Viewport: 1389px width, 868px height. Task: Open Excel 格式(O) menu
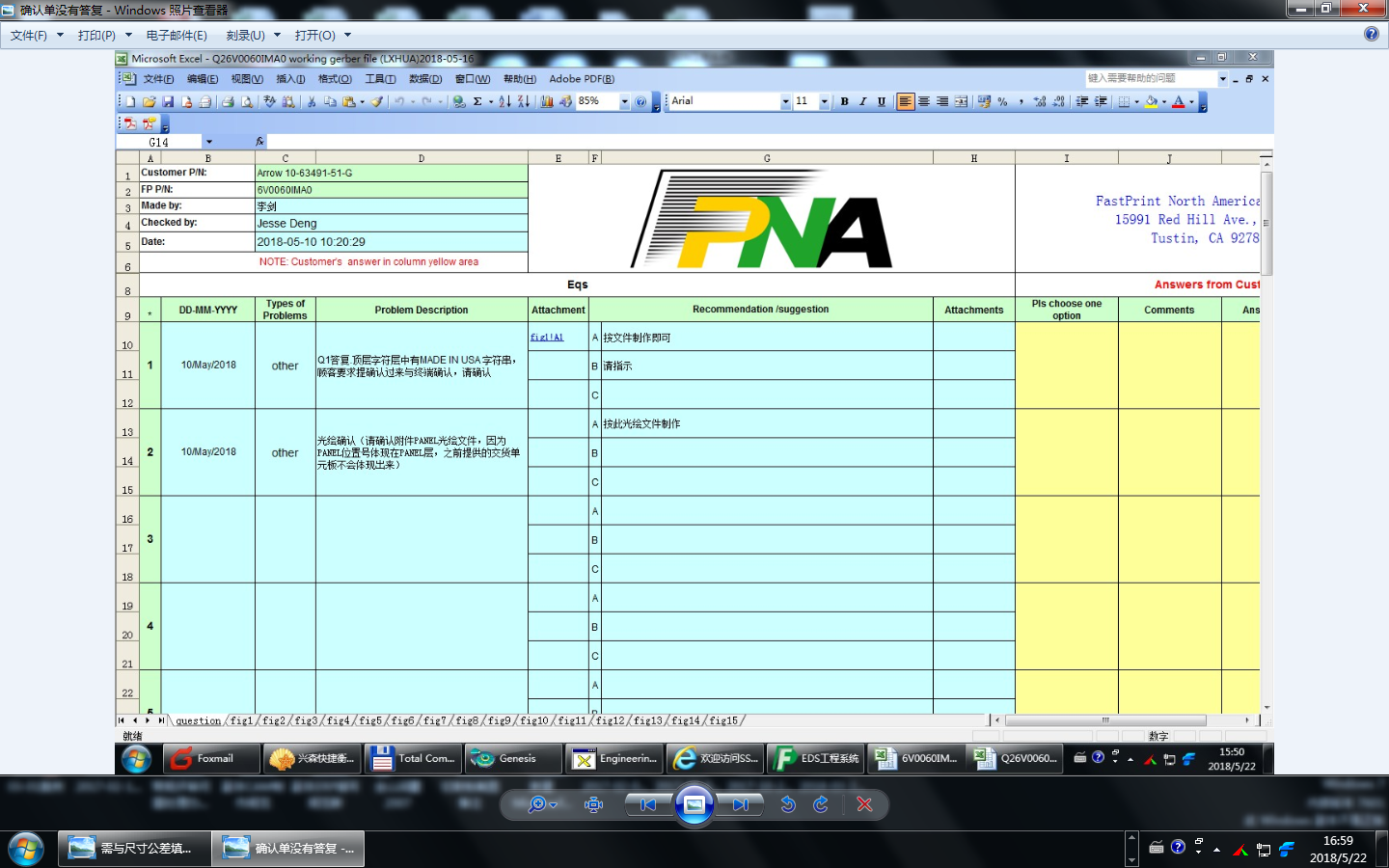click(x=335, y=79)
